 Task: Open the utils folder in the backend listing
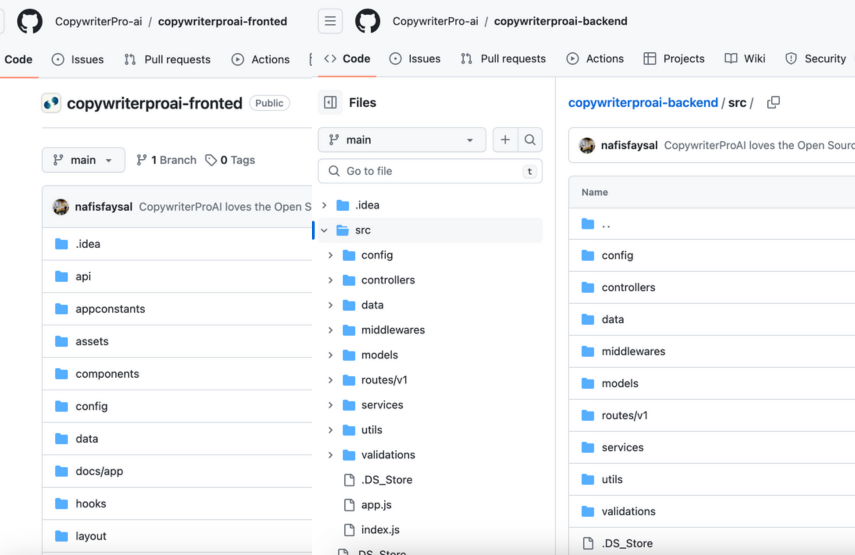click(612, 479)
